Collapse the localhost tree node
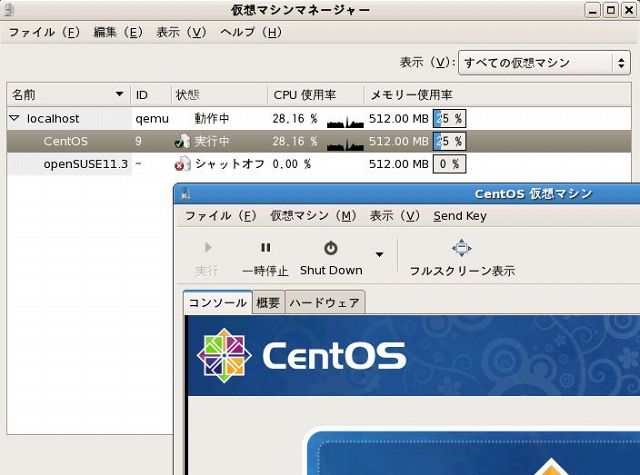640x475 pixels. [x=14, y=118]
